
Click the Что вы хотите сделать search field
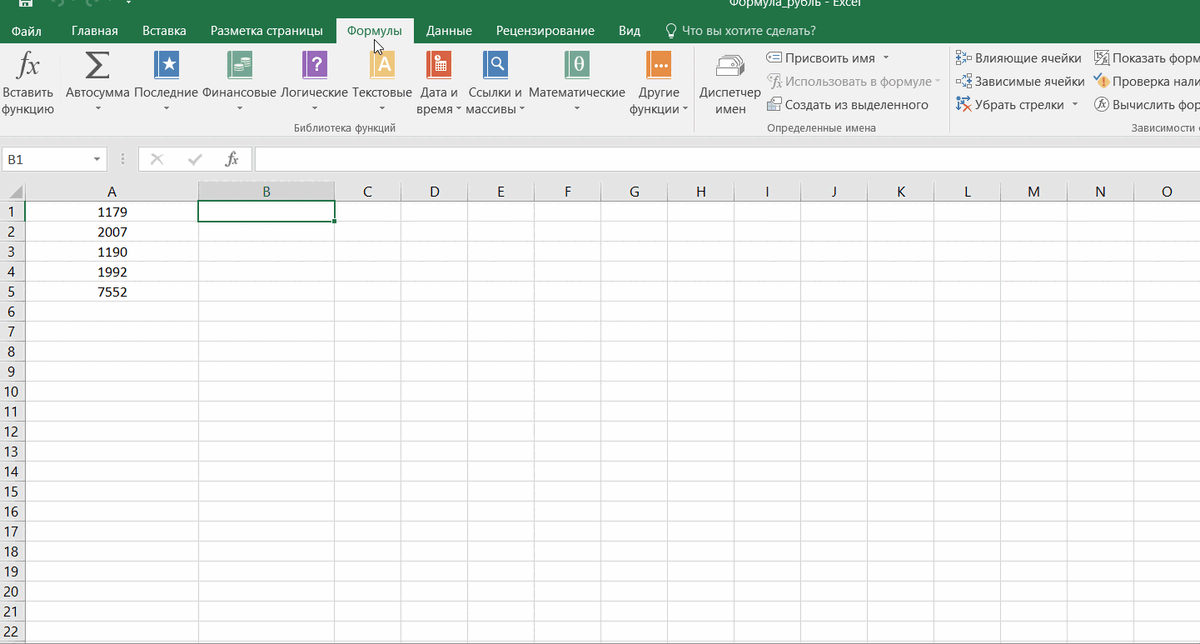coord(749,31)
